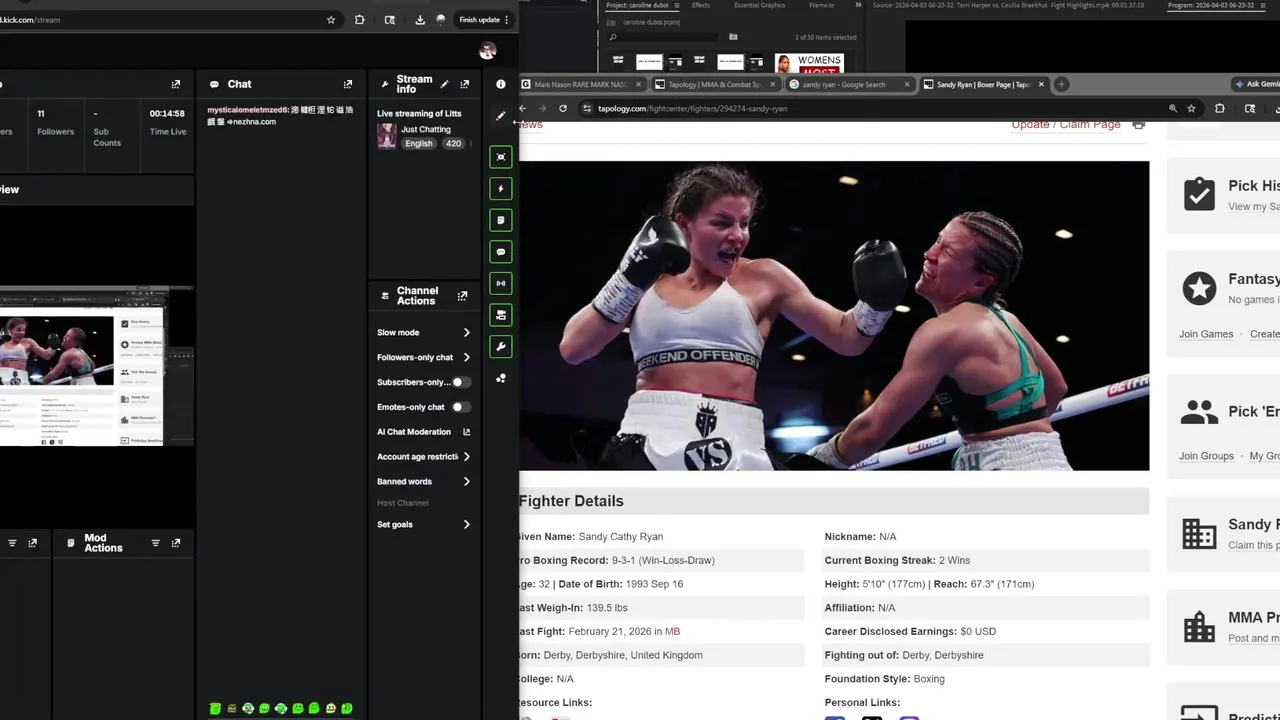Bookmark the Tapology page with the star
Viewport: 1280px width, 720px height.
click(x=1191, y=108)
